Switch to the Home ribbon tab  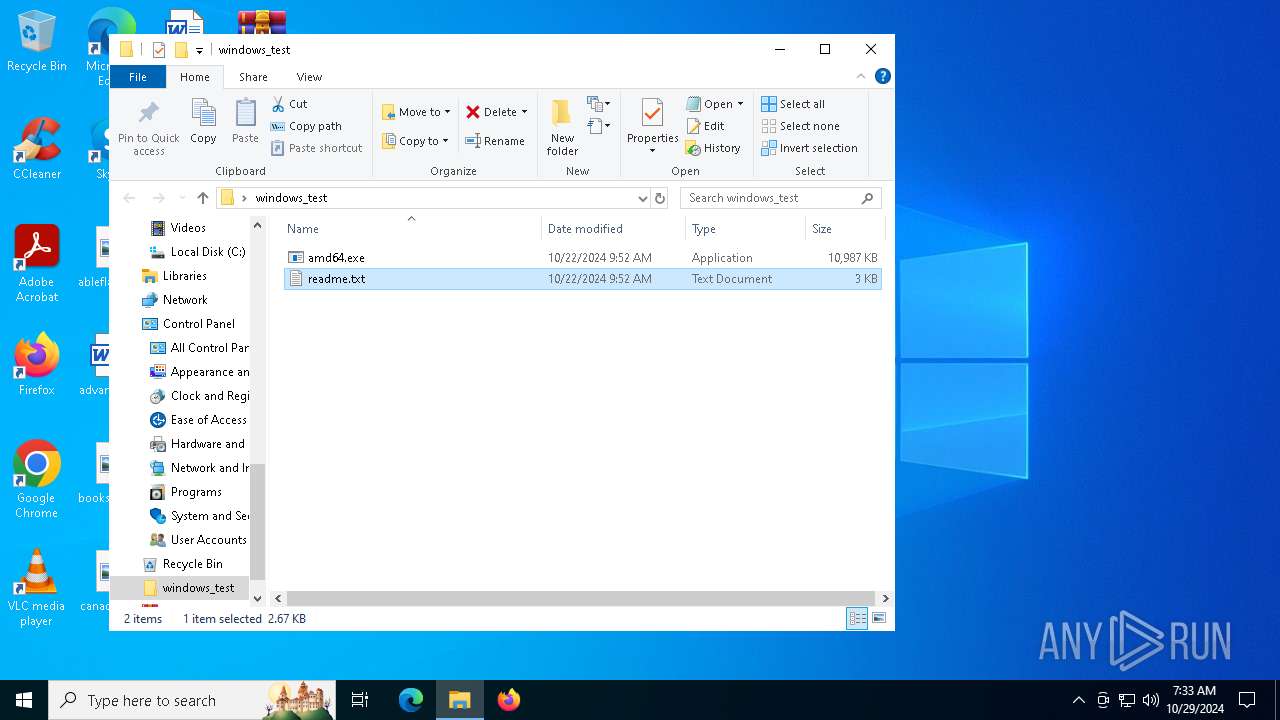tap(195, 77)
